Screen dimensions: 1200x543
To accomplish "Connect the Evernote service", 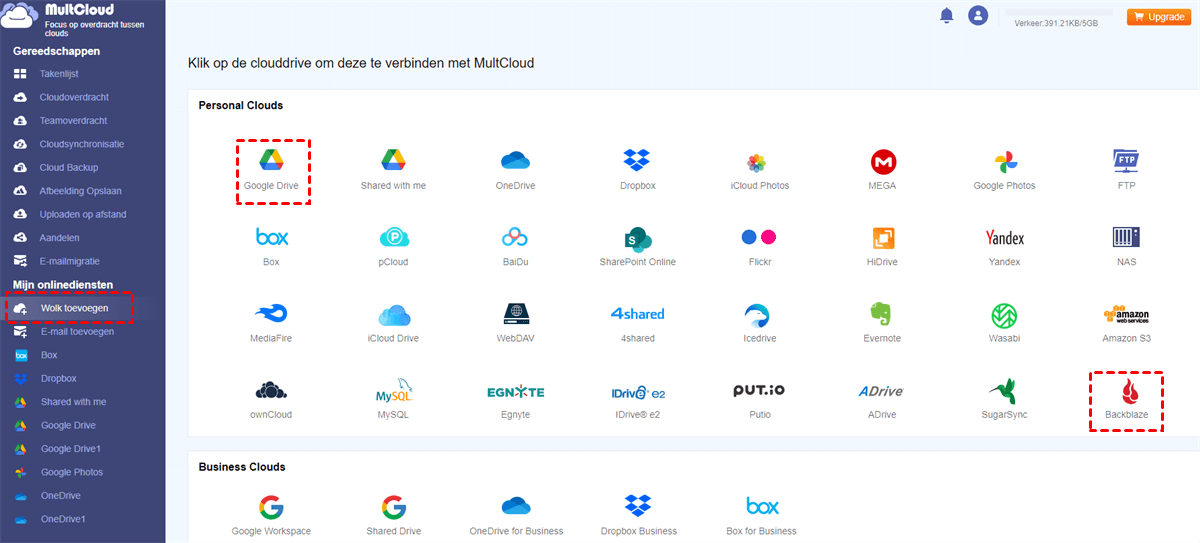I will click(x=882, y=323).
